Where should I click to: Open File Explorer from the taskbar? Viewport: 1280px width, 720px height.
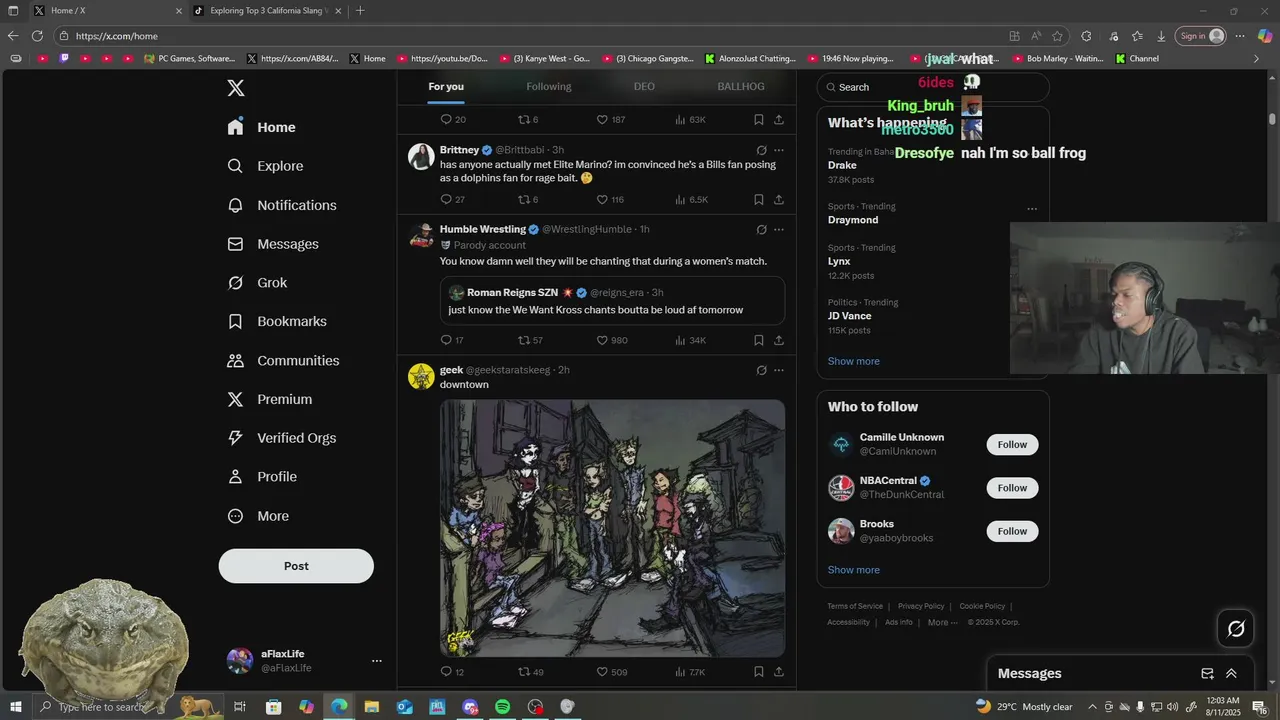click(x=372, y=707)
